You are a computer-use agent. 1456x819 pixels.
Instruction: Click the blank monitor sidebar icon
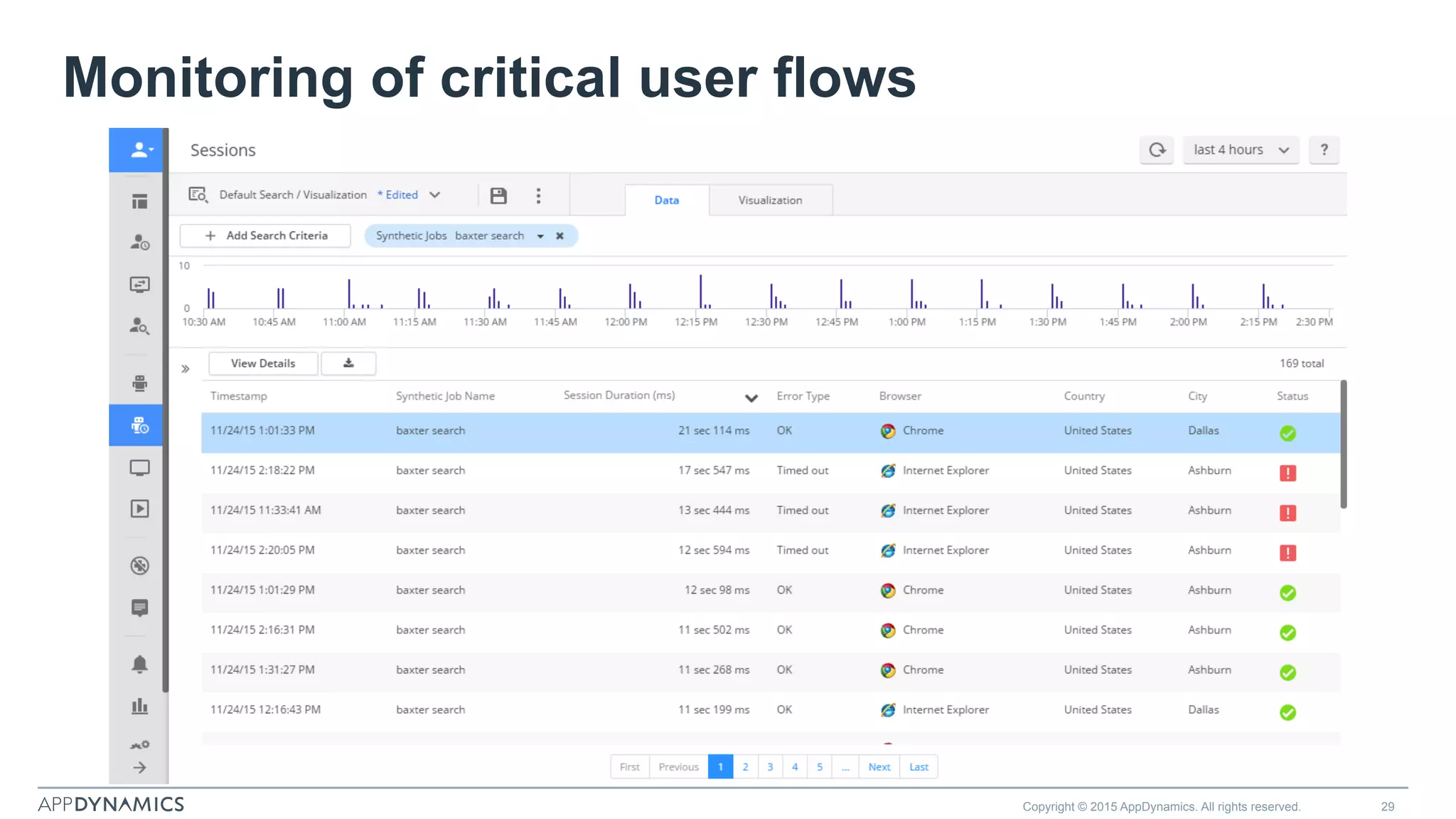pyautogui.click(x=140, y=468)
